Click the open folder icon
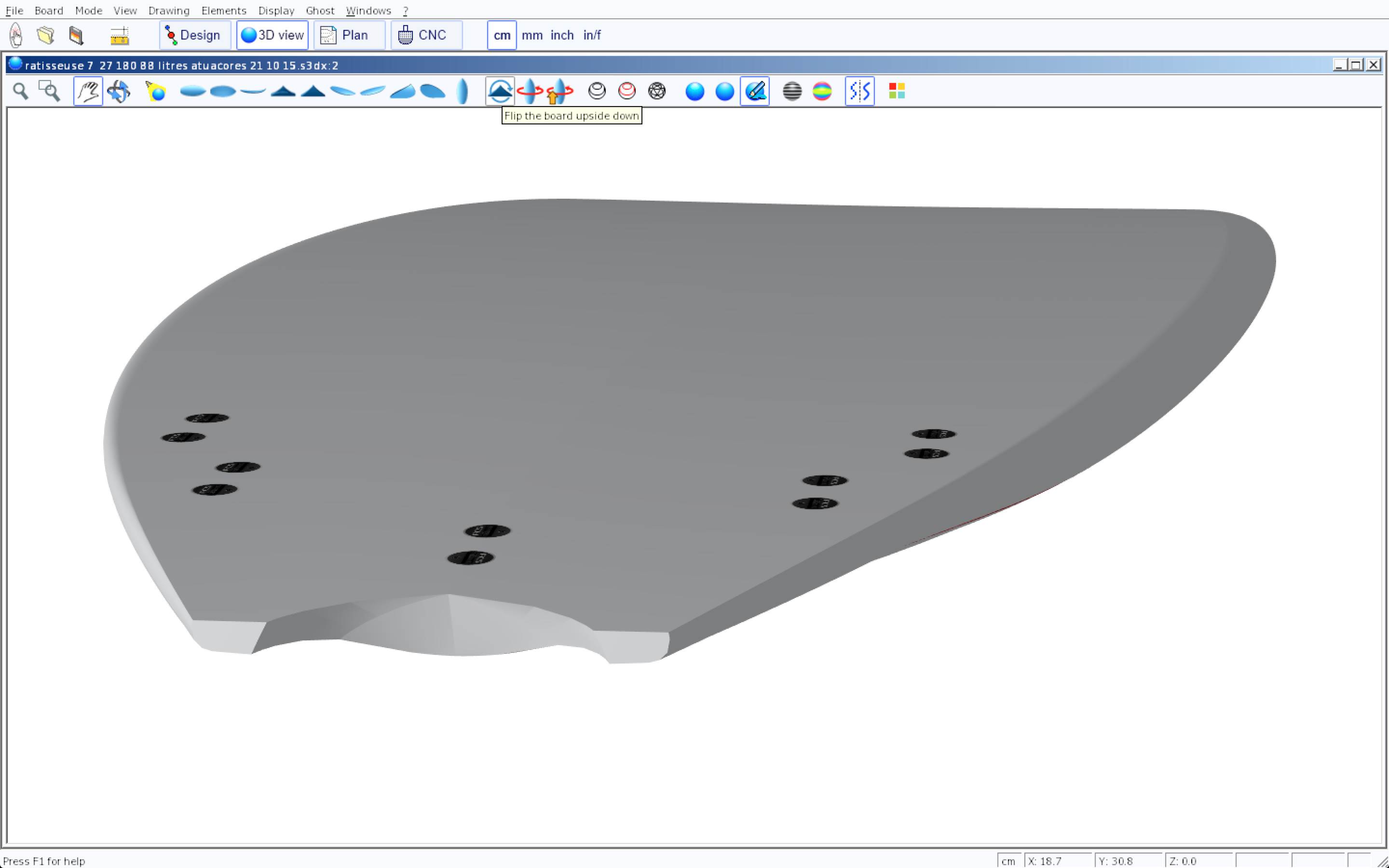Viewport: 1389px width, 868px height. pyautogui.click(x=46, y=36)
